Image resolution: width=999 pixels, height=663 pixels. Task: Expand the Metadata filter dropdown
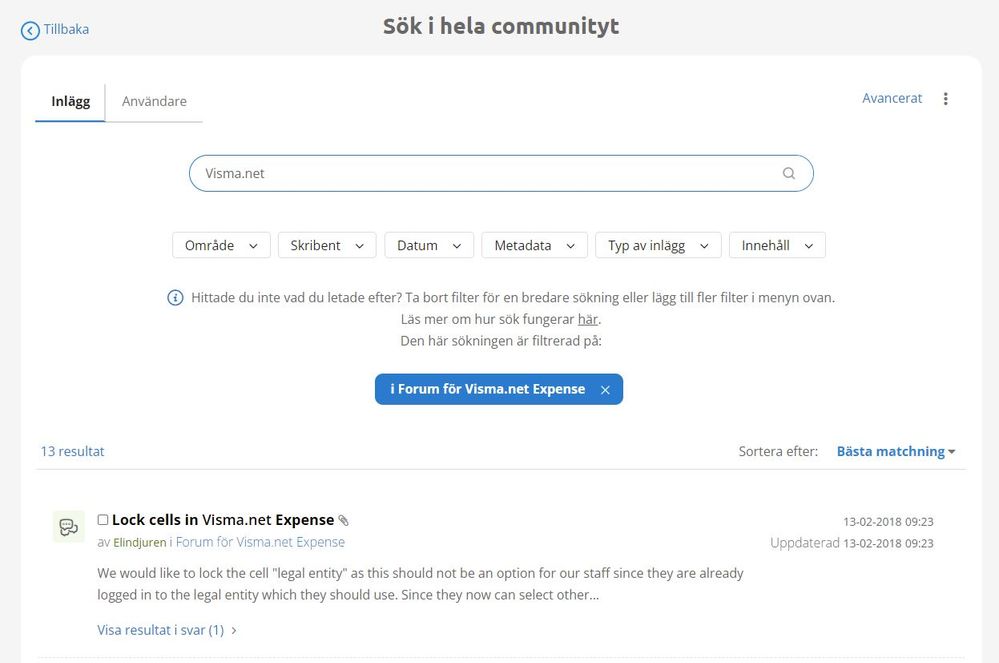(535, 245)
